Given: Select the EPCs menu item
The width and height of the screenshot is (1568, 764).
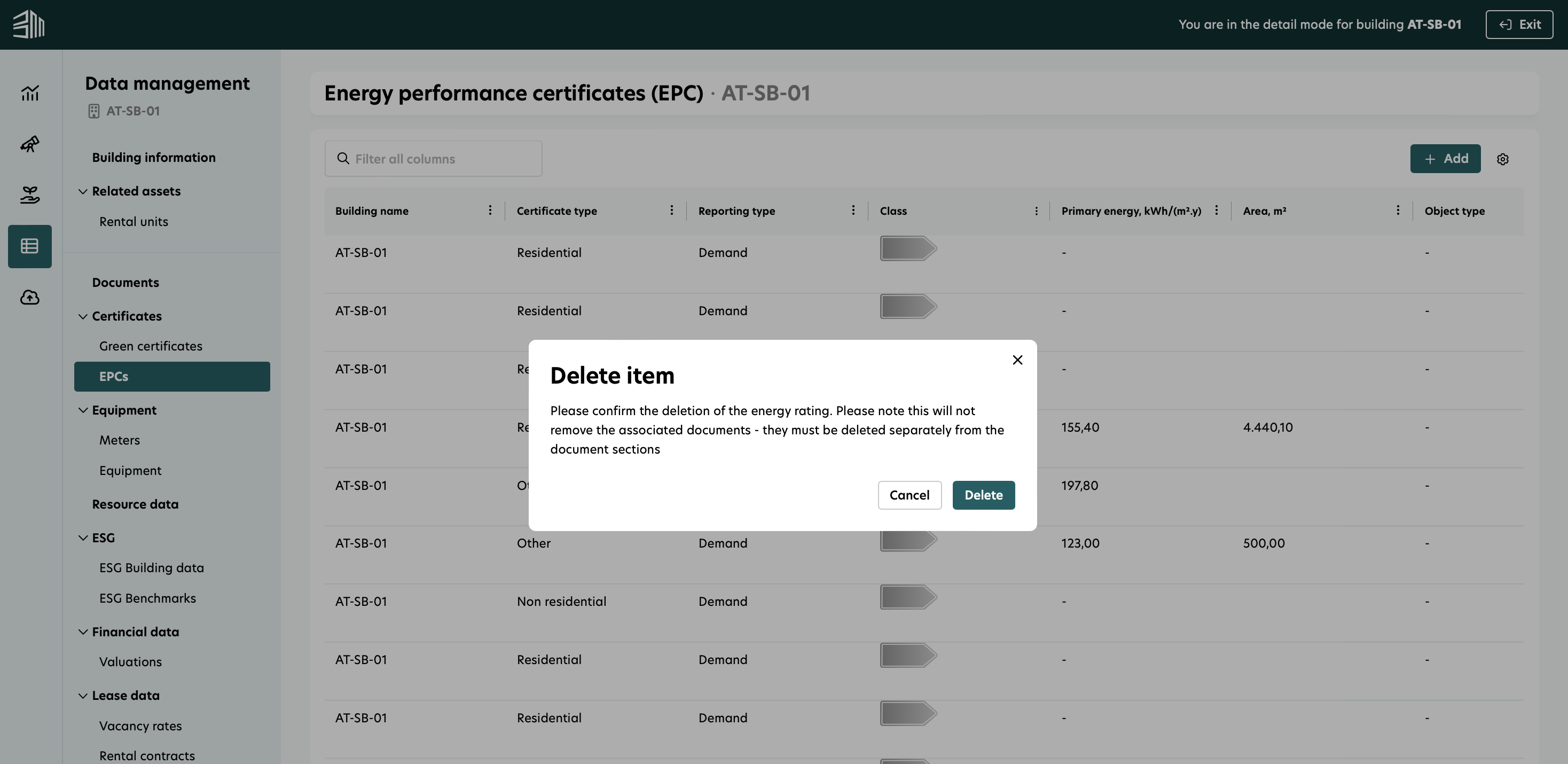Looking at the screenshot, I should (171, 376).
